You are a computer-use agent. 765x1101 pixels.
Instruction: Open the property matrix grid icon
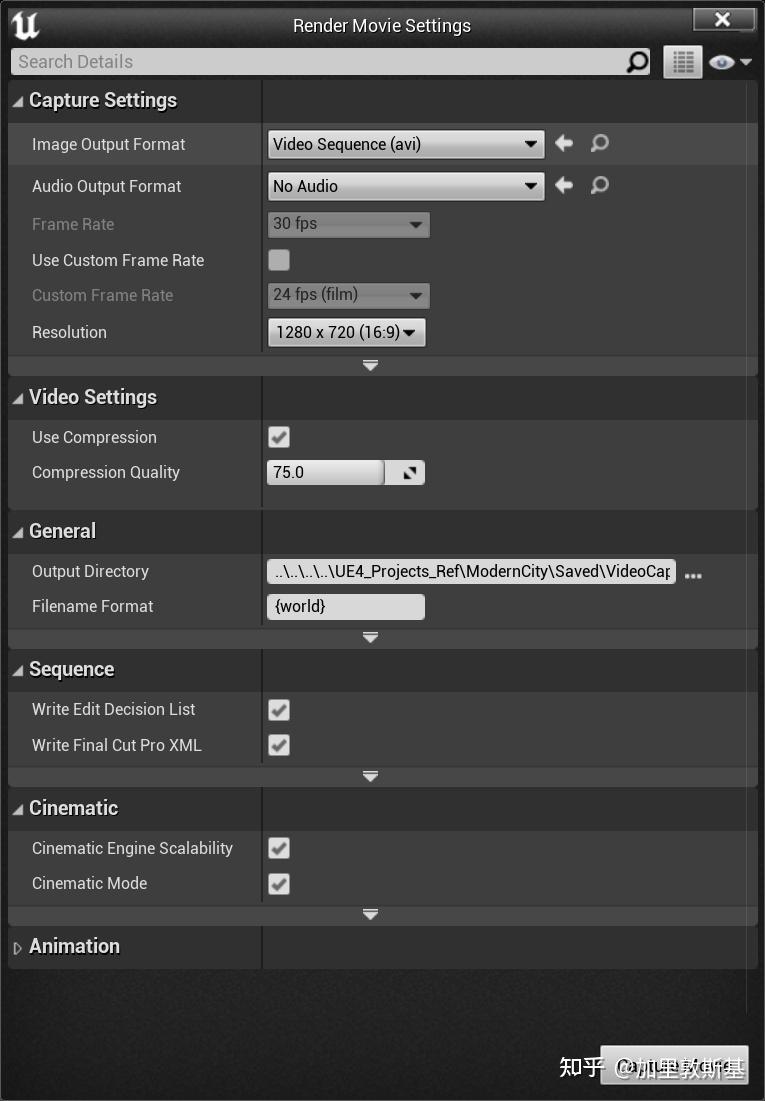coord(682,61)
